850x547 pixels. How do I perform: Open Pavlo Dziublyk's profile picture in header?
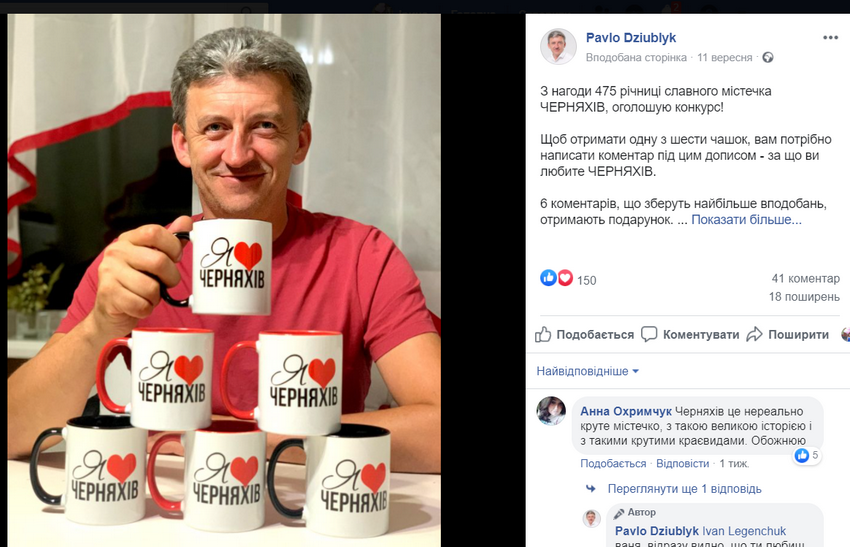tap(558, 47)
